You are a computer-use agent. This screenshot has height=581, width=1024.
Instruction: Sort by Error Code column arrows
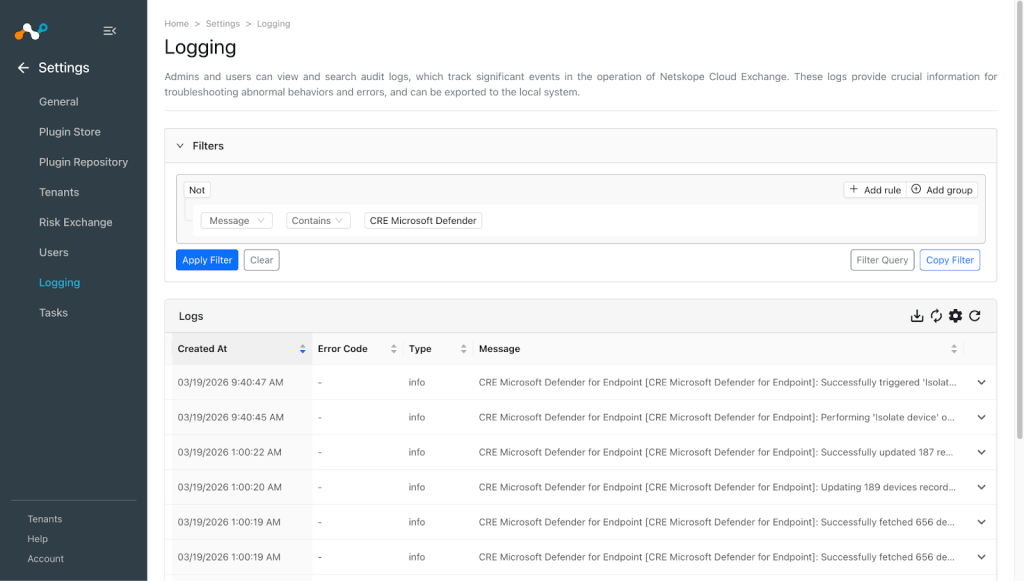394,349
